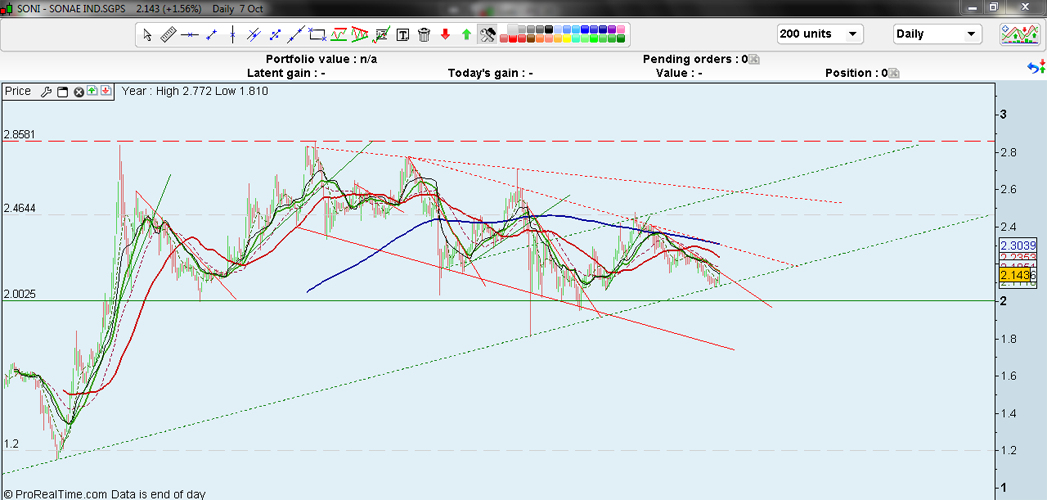Select the ruler measurement tool

168,34
